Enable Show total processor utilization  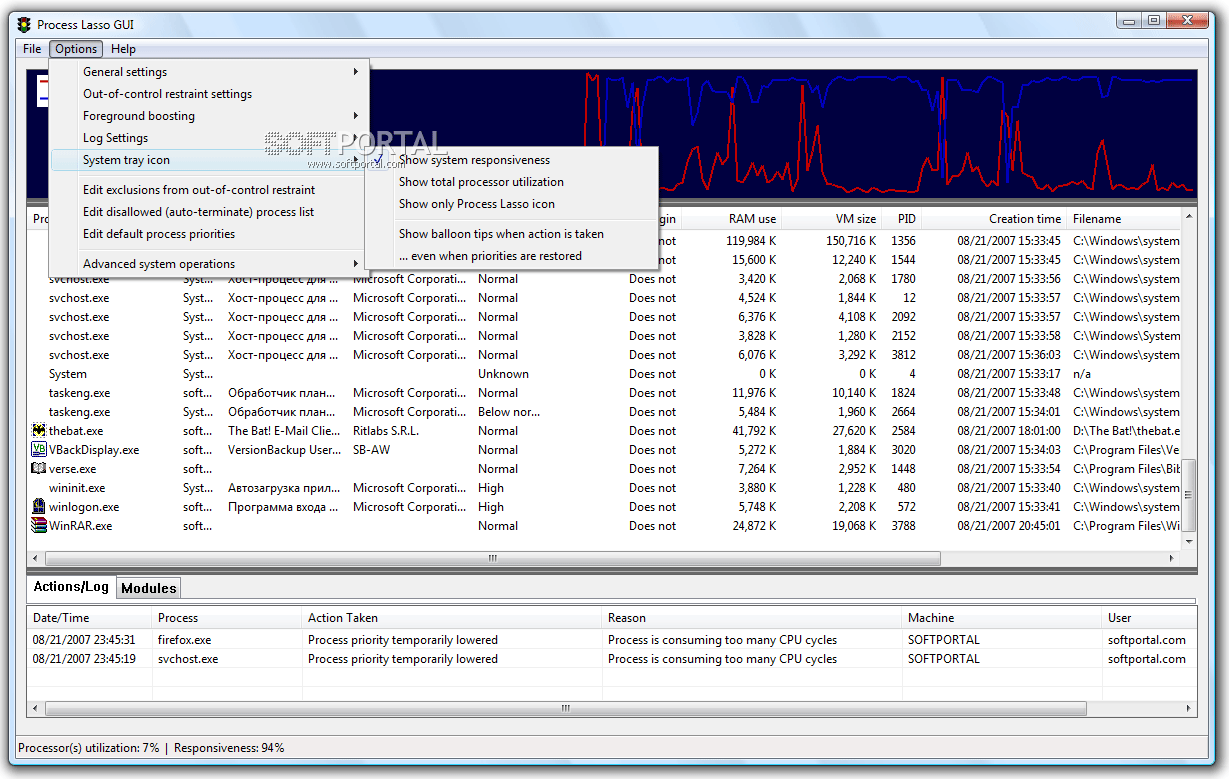coord(481,182)
